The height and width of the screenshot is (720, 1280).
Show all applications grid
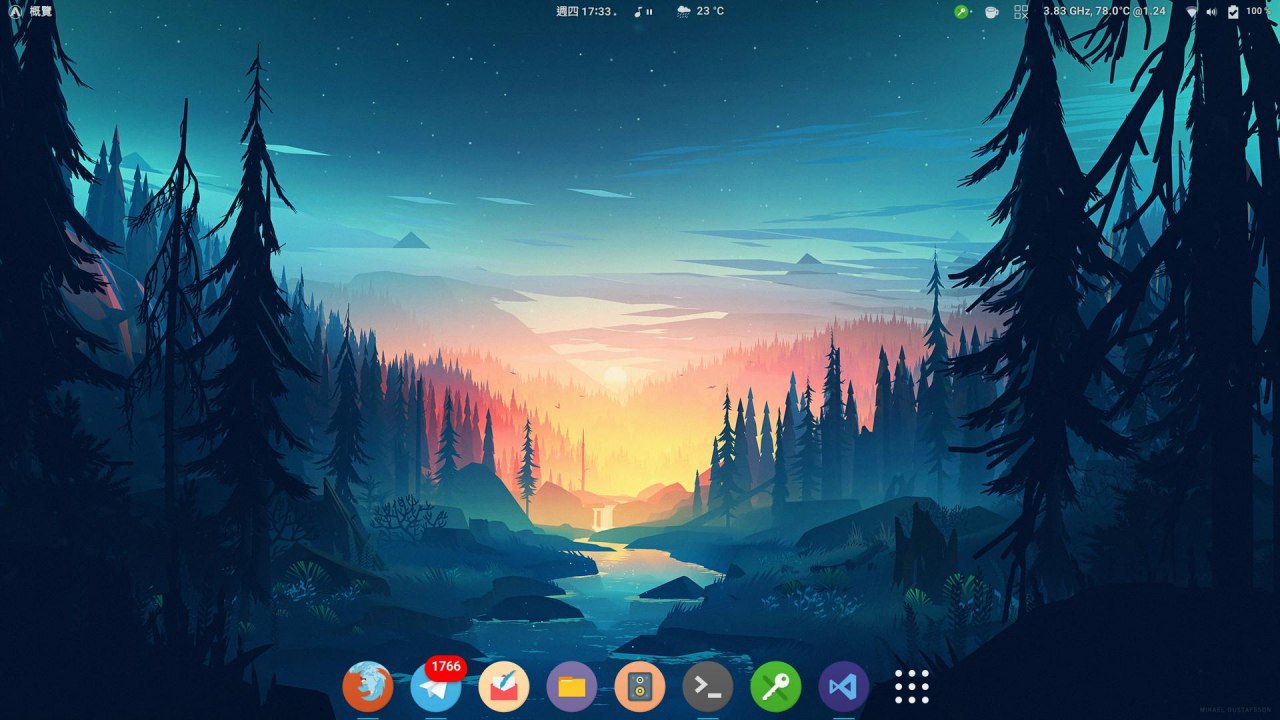[912, 687]
